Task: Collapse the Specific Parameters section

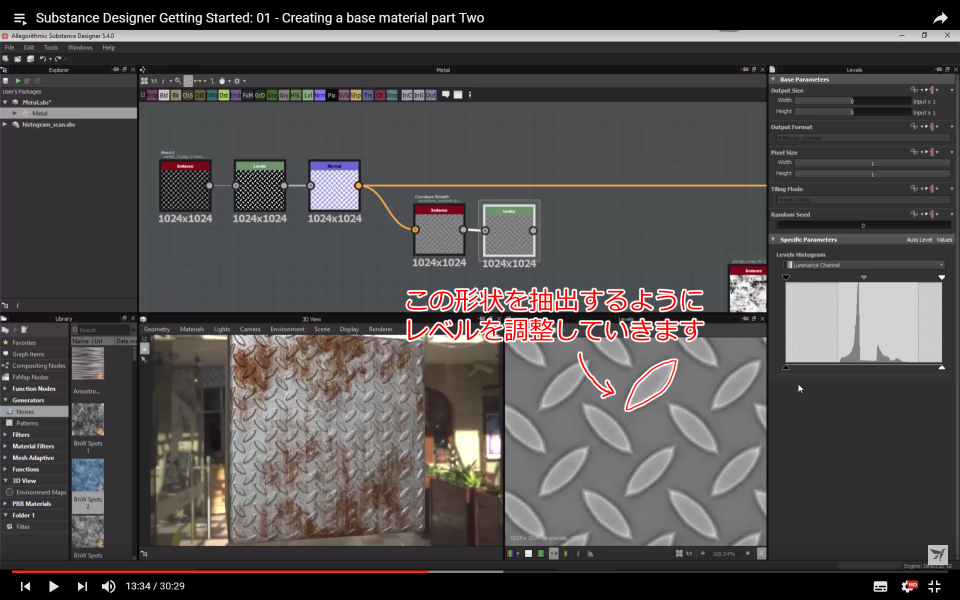Action: coord(773,239)
